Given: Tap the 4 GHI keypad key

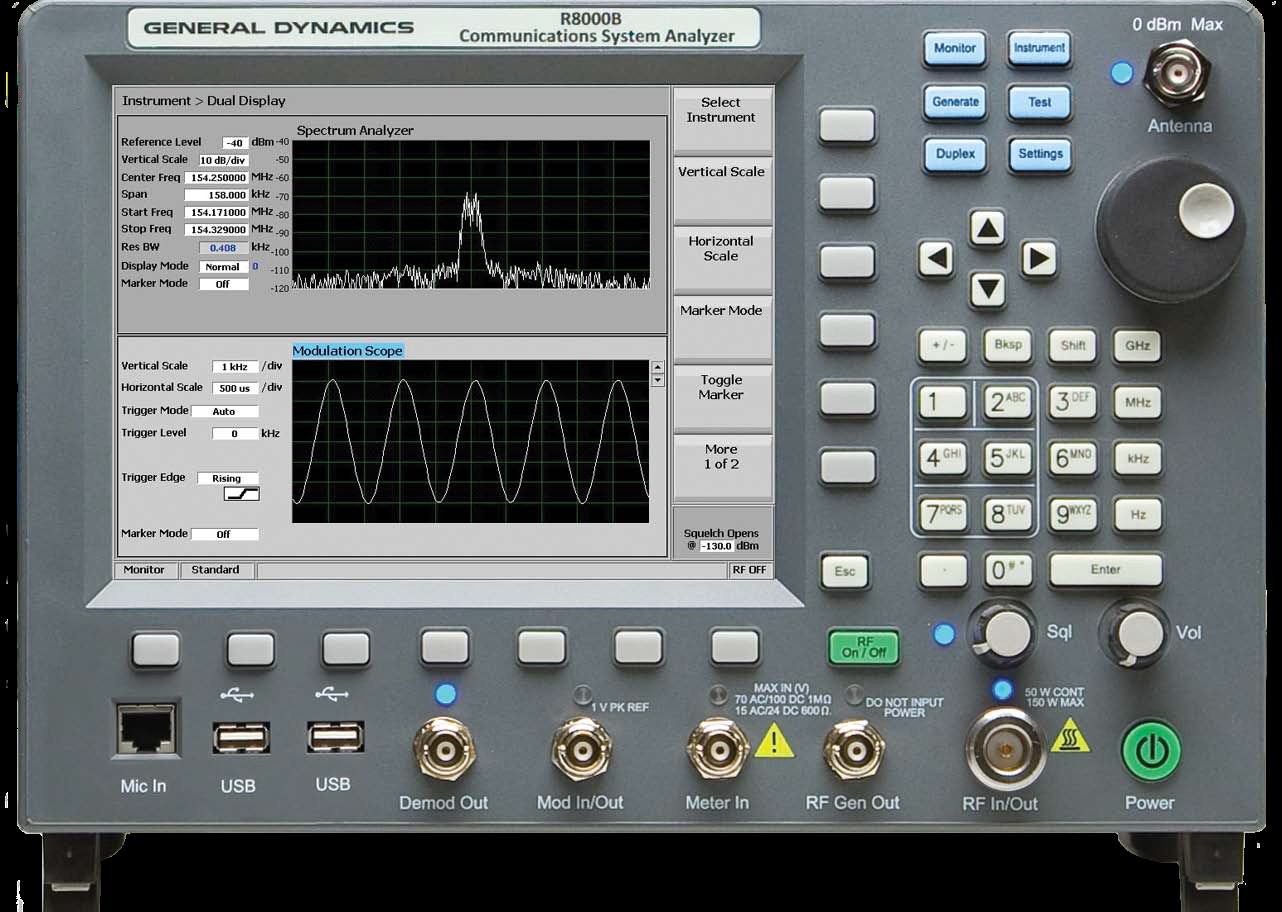Looking at the screenshot, I should pos(943,459).
